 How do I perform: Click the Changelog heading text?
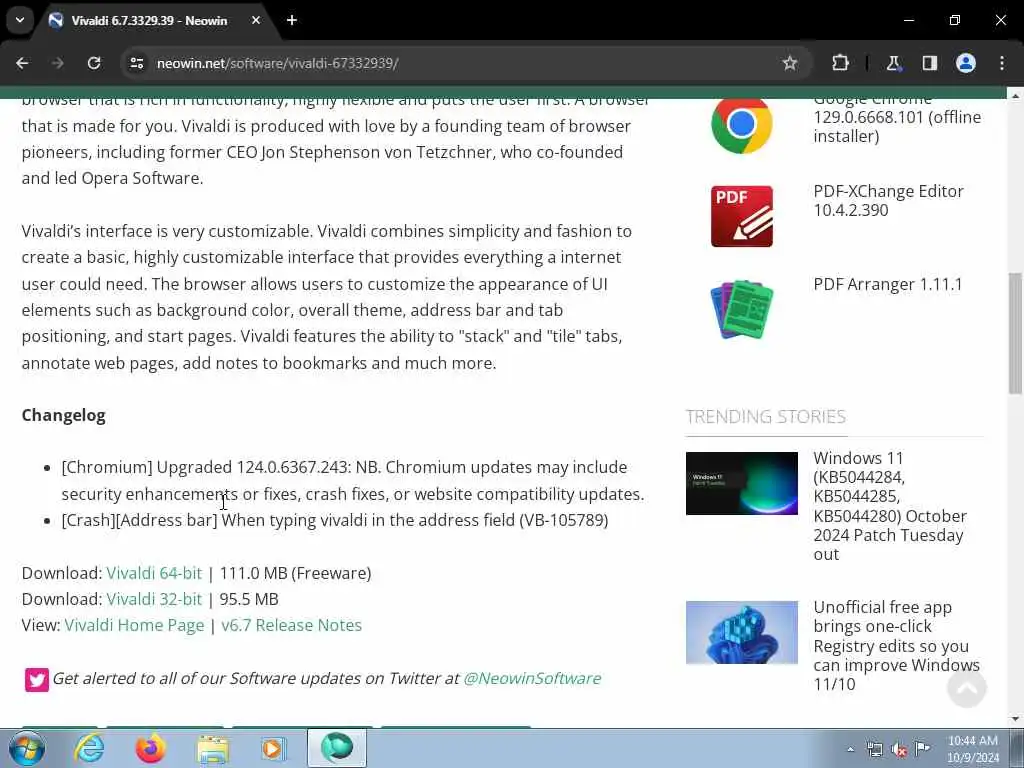point(63,415)
